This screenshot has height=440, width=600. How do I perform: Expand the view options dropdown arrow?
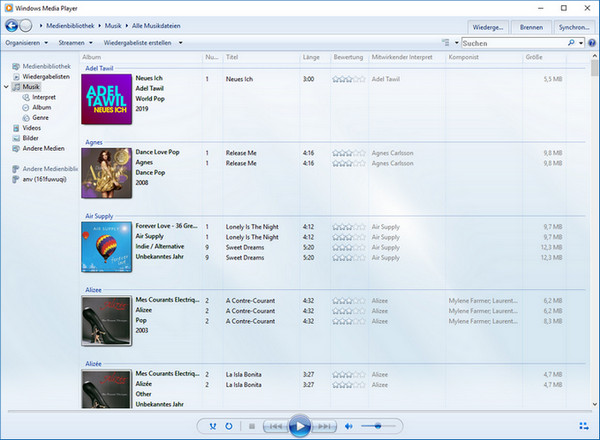click(x=457, y=43)
